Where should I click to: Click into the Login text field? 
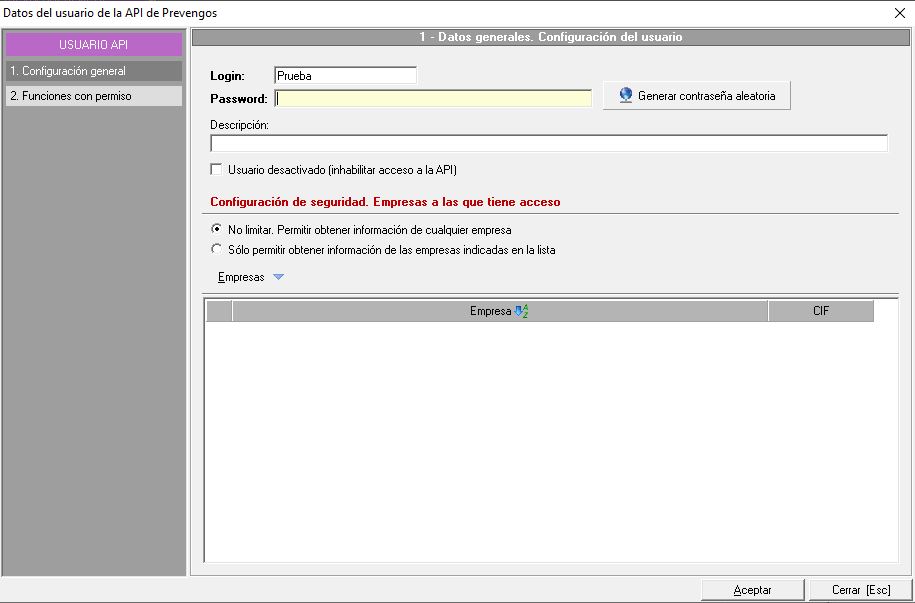pyautogui.click(x=345, y=75)
